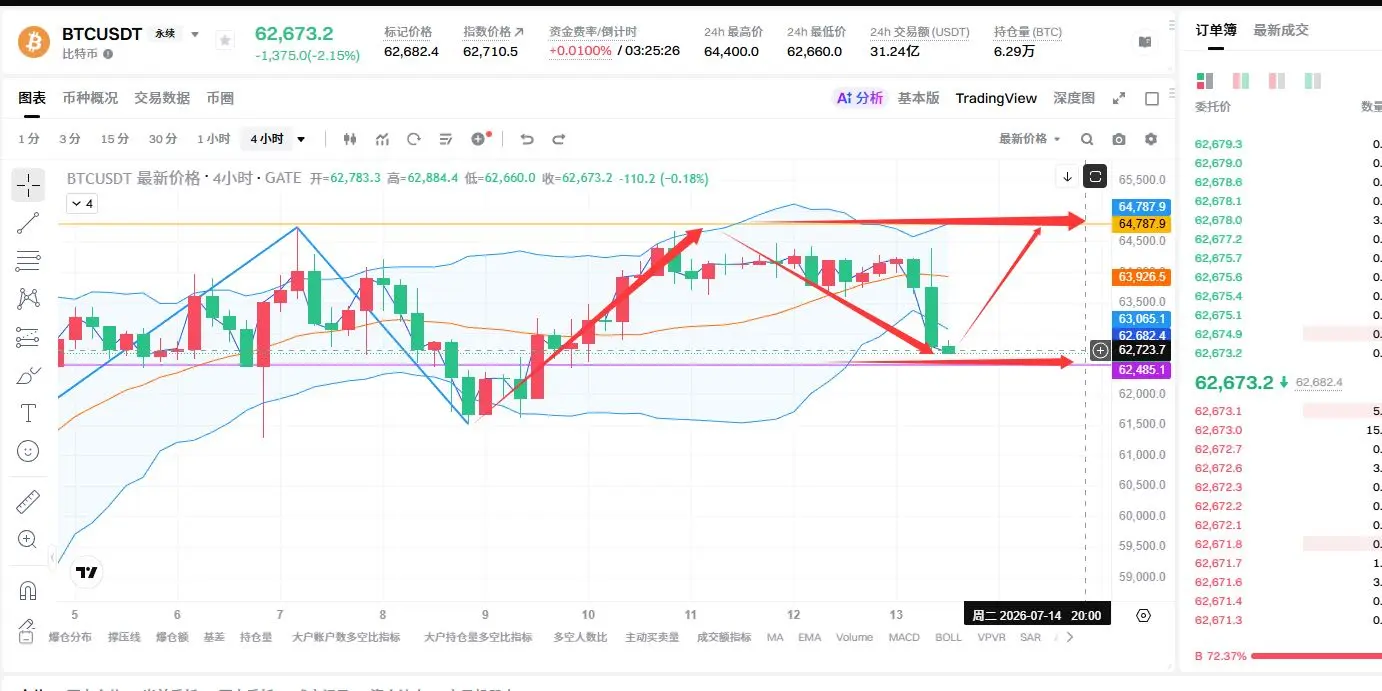The height and width of the screenshot is (691, 1382).
Task: Select the 15分 timeframe
Action: [x=115, y=139]
